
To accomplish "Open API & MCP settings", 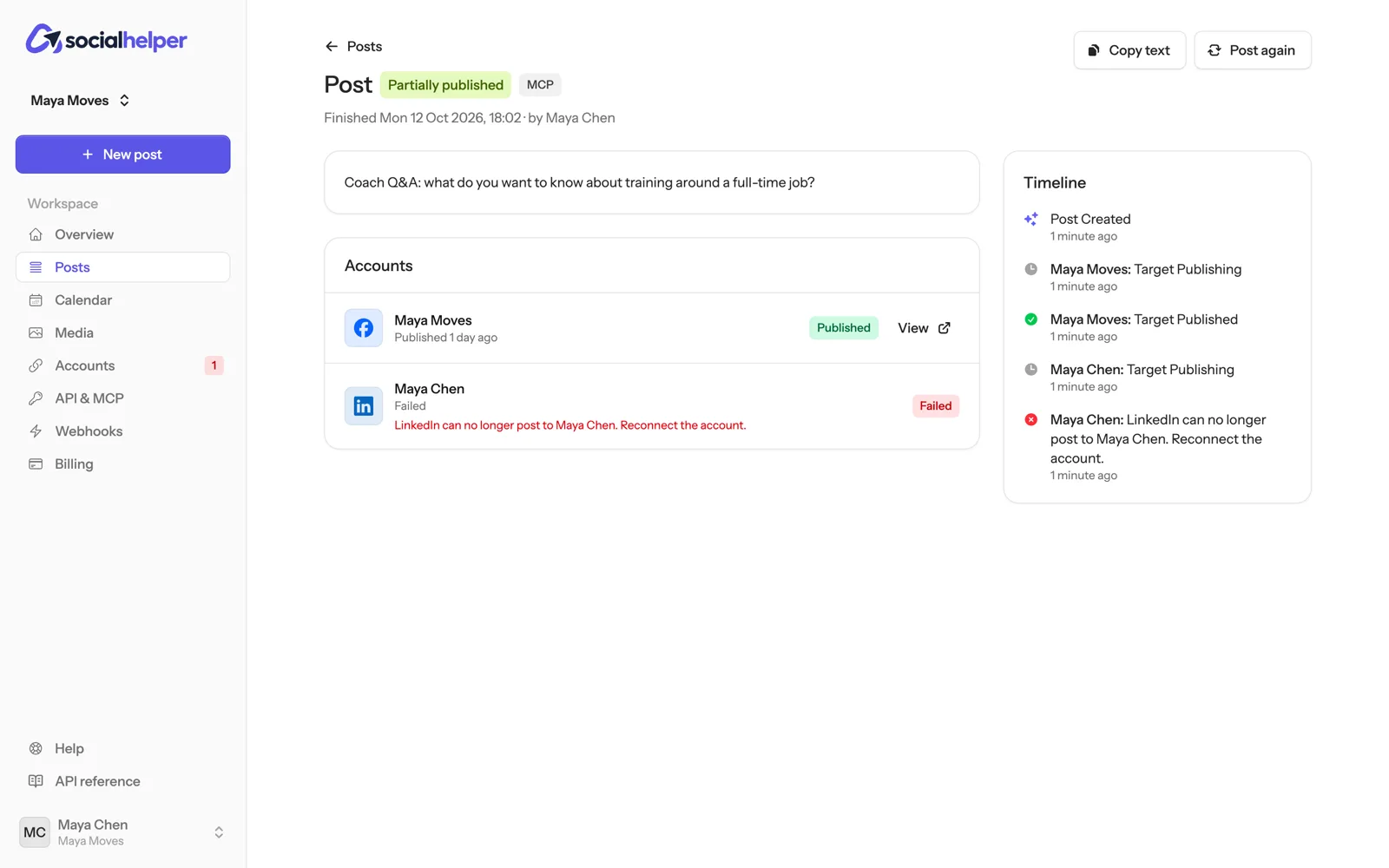I will [122, 398].
